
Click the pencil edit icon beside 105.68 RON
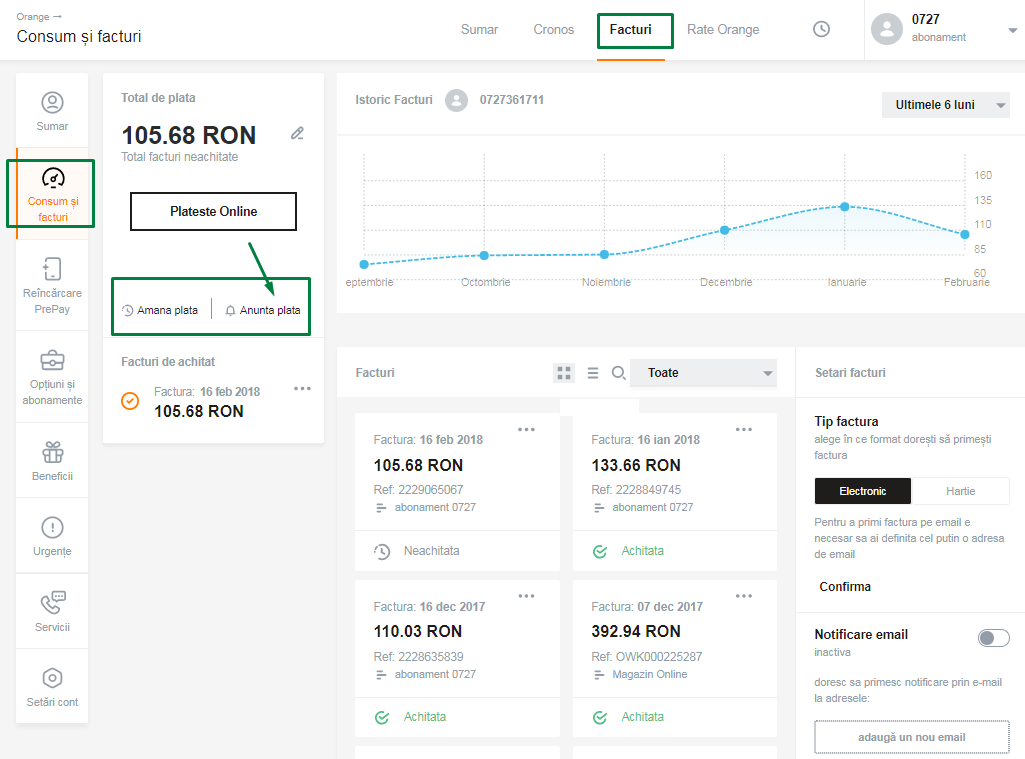[x=297, y=133]
